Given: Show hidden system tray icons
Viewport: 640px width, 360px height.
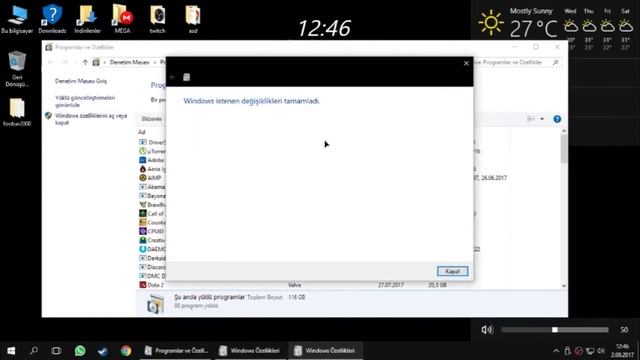Looking at the screenshot, I should 556,351.
